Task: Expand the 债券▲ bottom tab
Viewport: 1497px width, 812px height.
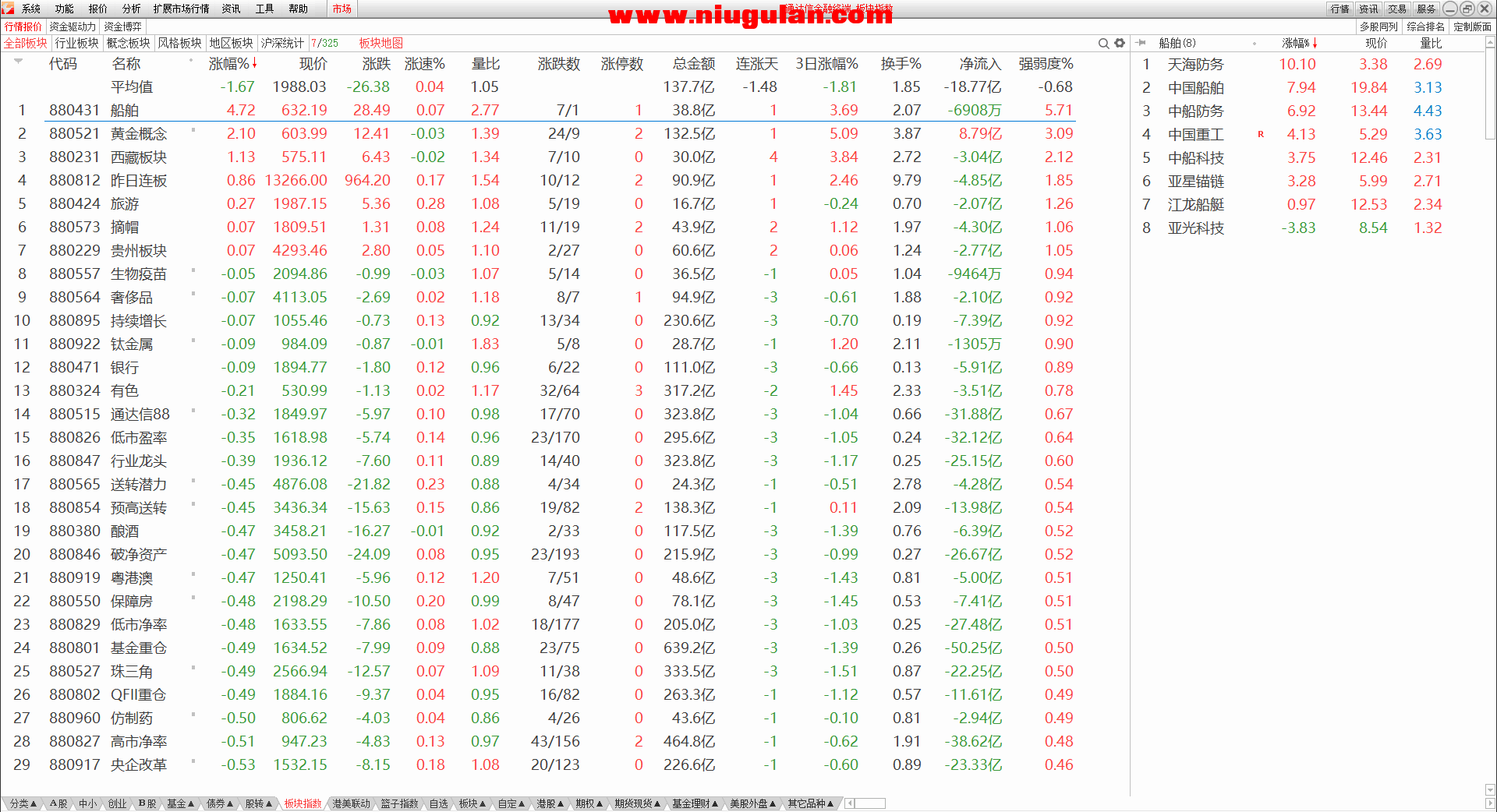Action: [220, 803]
